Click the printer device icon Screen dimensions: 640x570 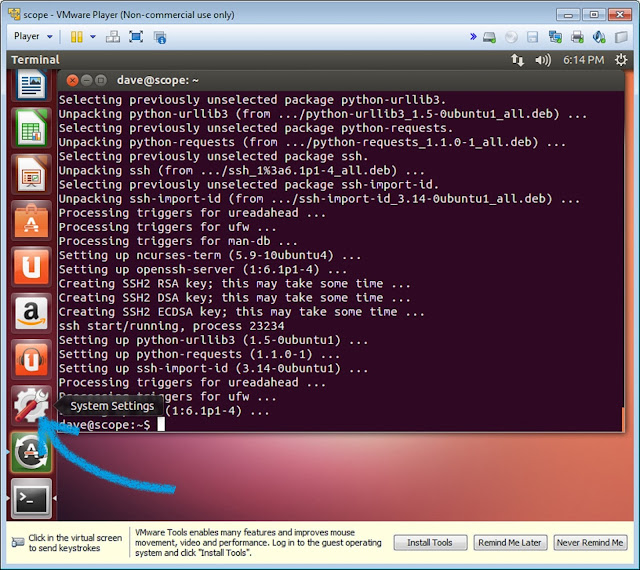(x=577, y=37)
